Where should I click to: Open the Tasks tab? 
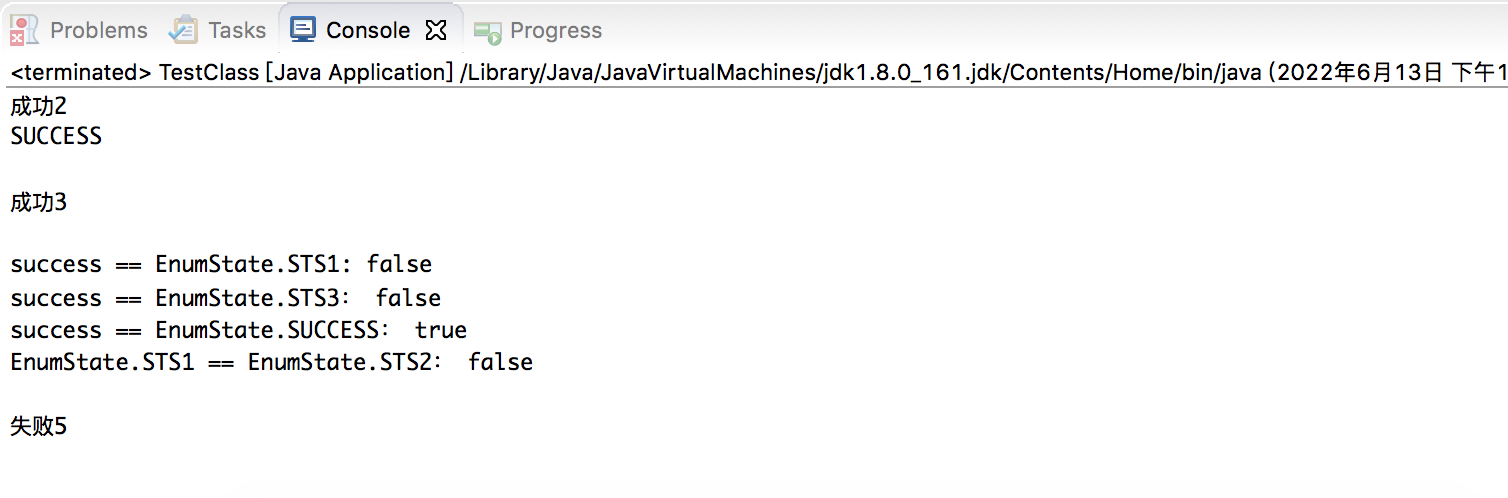tap(237, 30)
